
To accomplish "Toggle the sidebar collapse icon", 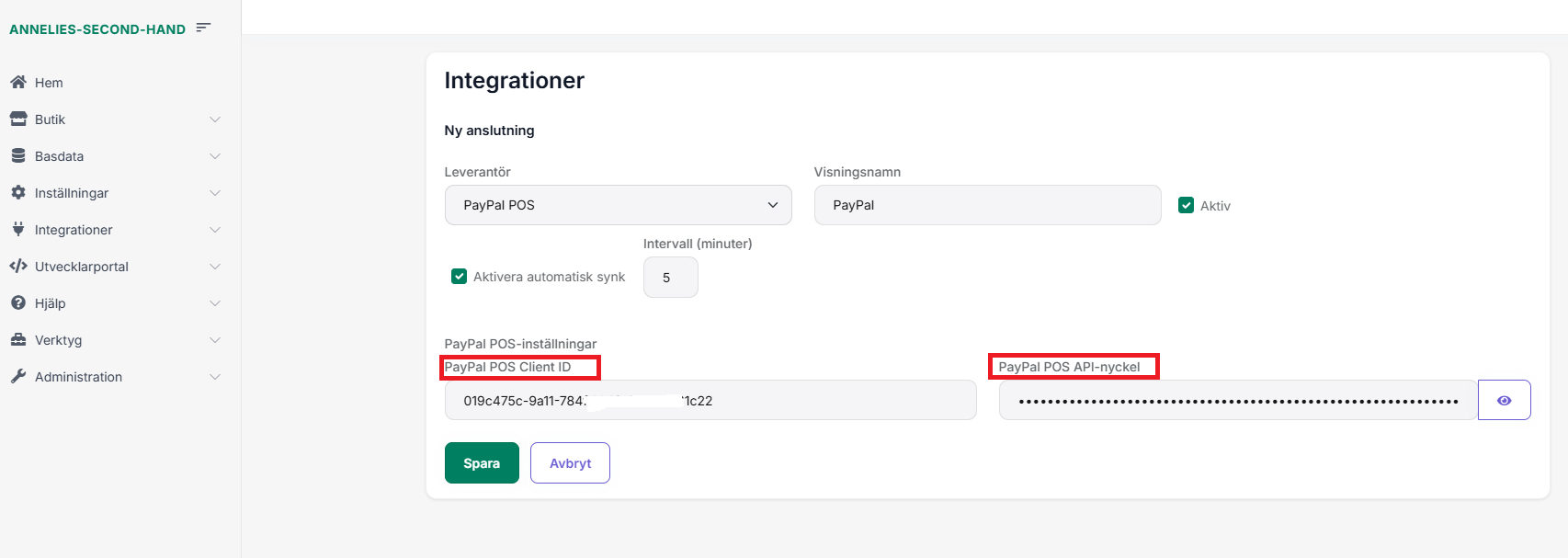I will coord(203,28).
